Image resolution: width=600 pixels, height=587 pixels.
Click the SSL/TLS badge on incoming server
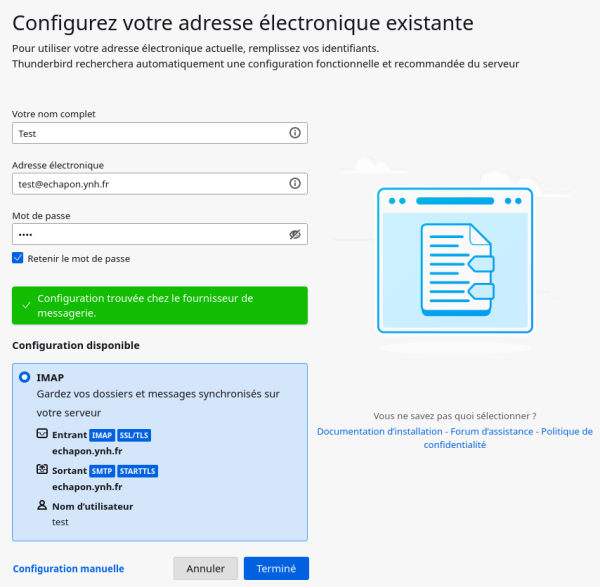134,436
